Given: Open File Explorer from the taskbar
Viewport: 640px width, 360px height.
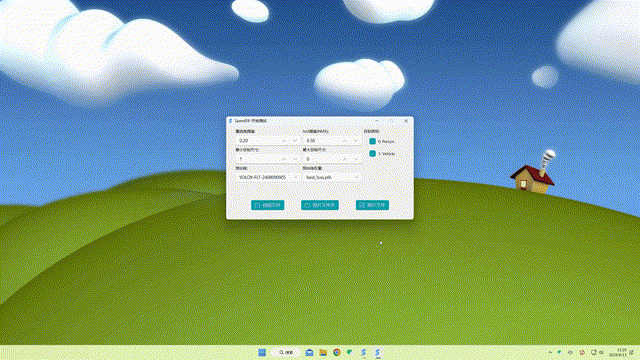Looking at the screenshot, I should 323,352.
